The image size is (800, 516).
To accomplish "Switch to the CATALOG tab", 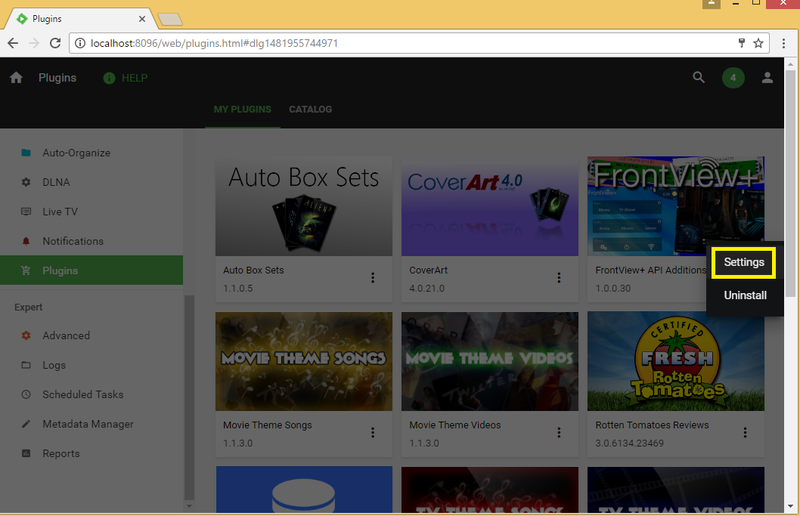I will click(310, 109).
